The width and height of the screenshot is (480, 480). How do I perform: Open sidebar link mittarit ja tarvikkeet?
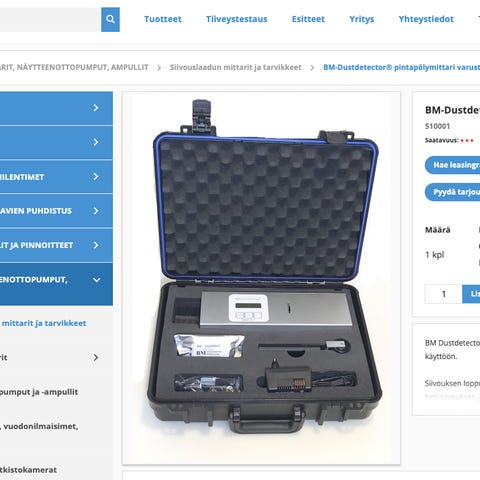click(44, 323)
